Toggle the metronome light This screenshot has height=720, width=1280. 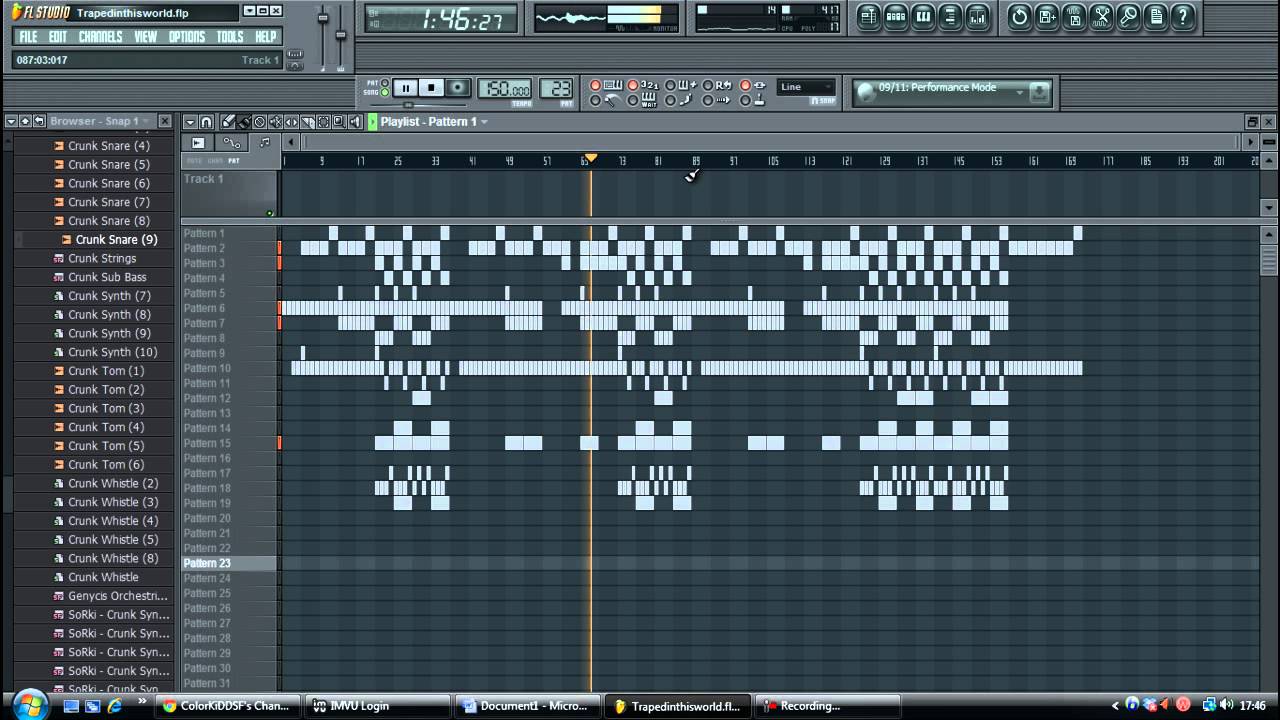(595, 100)
